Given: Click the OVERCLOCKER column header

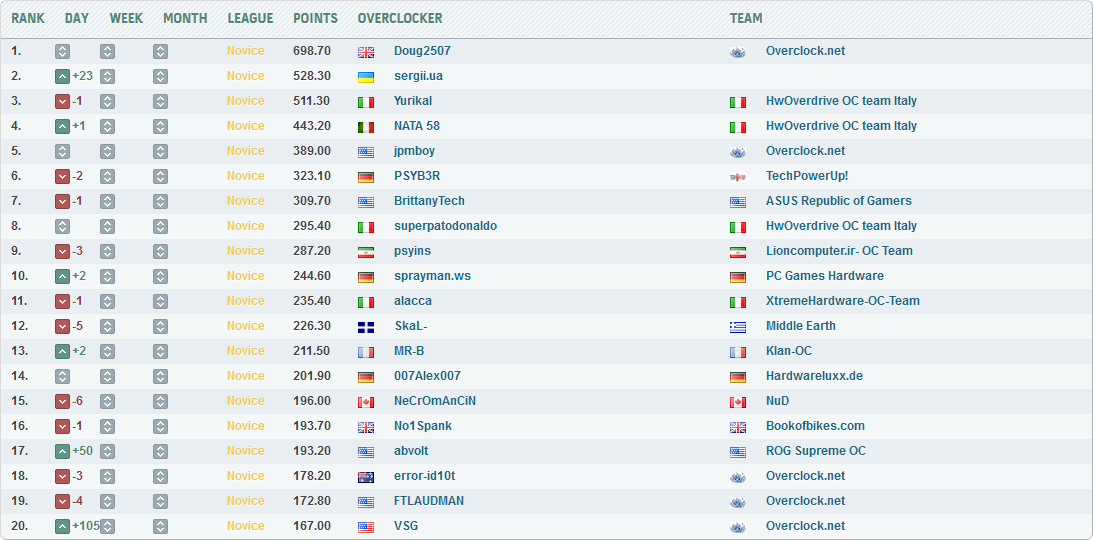Looking at the screenshot, I should tap(399, 18).
